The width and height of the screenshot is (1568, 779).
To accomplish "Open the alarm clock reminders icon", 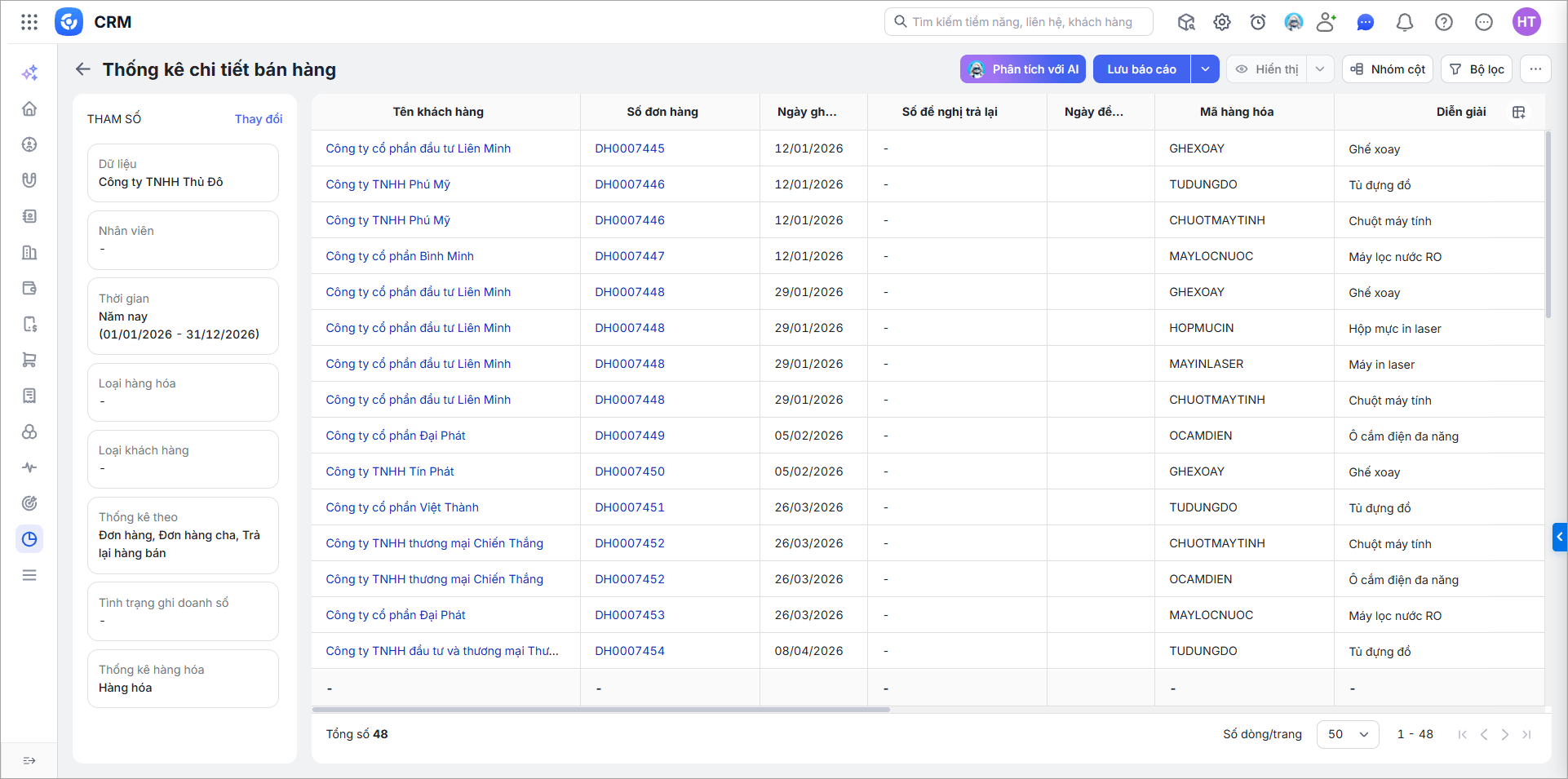I will click(x=1258, y=22).
